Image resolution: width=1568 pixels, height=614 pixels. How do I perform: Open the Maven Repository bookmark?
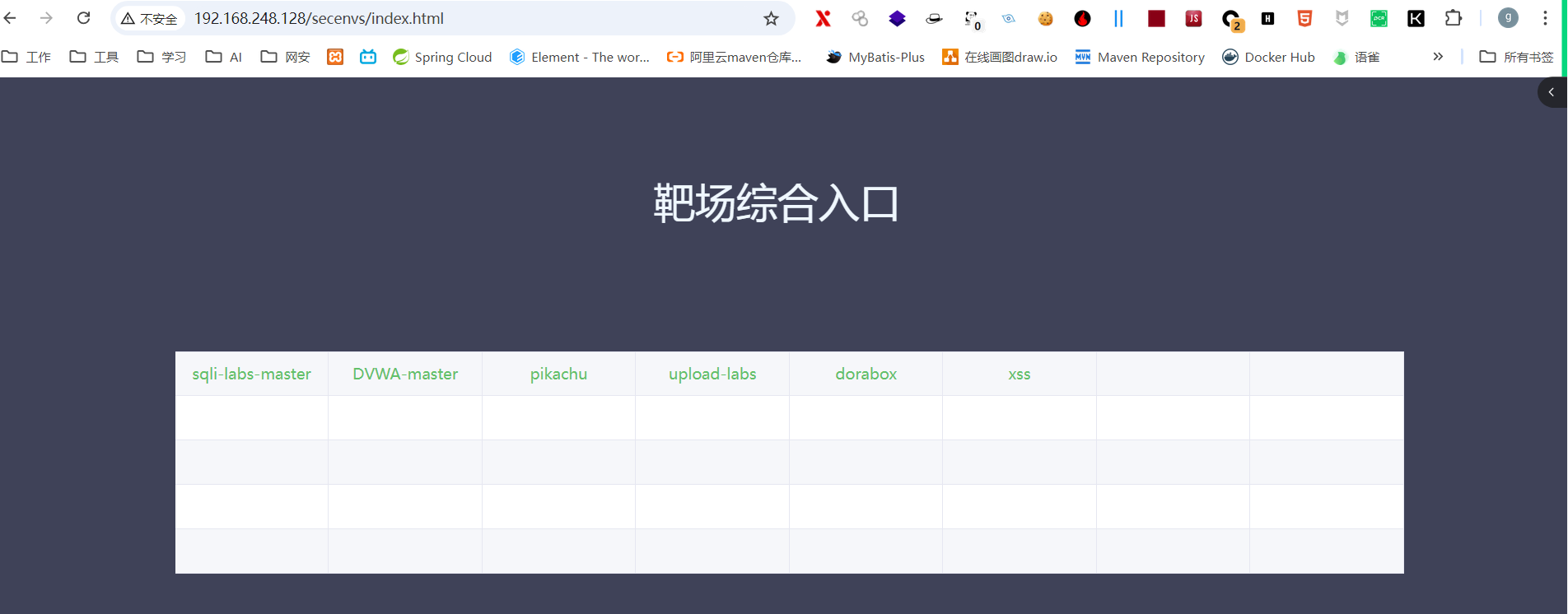[x=1140, y=57]
